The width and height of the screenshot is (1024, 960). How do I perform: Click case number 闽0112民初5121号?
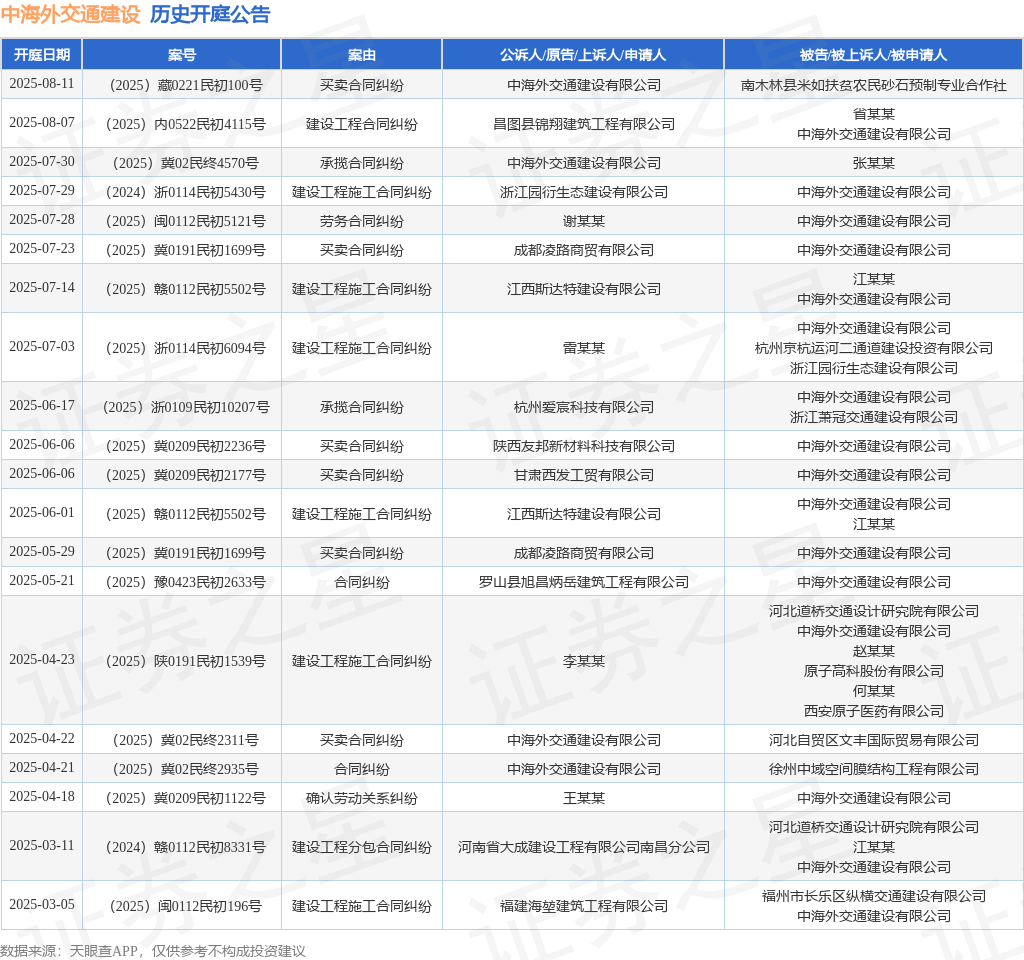pyautogui.click(x=186, y=221)
